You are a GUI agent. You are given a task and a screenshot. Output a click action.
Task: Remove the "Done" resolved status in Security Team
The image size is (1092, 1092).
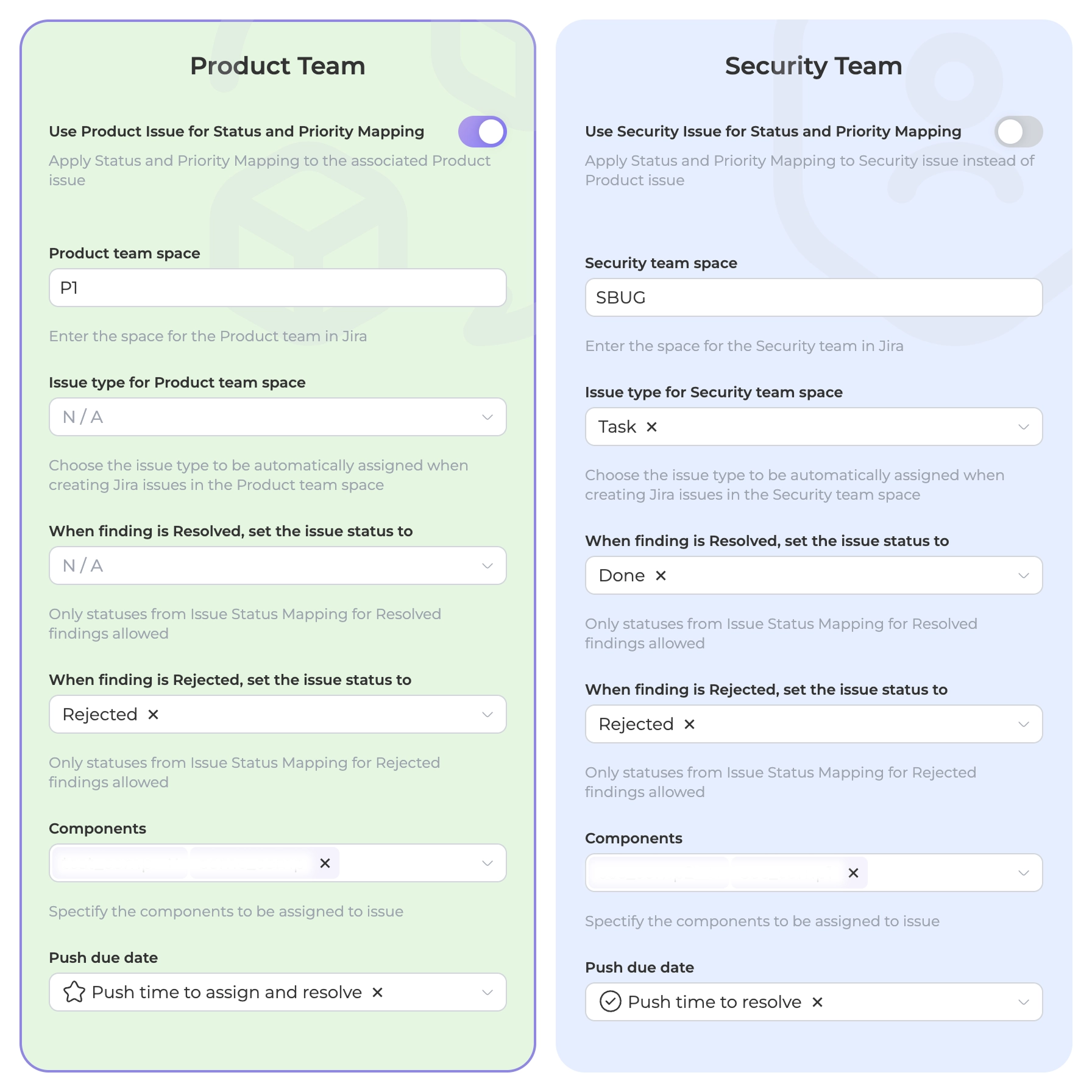(x=660, y=575)
